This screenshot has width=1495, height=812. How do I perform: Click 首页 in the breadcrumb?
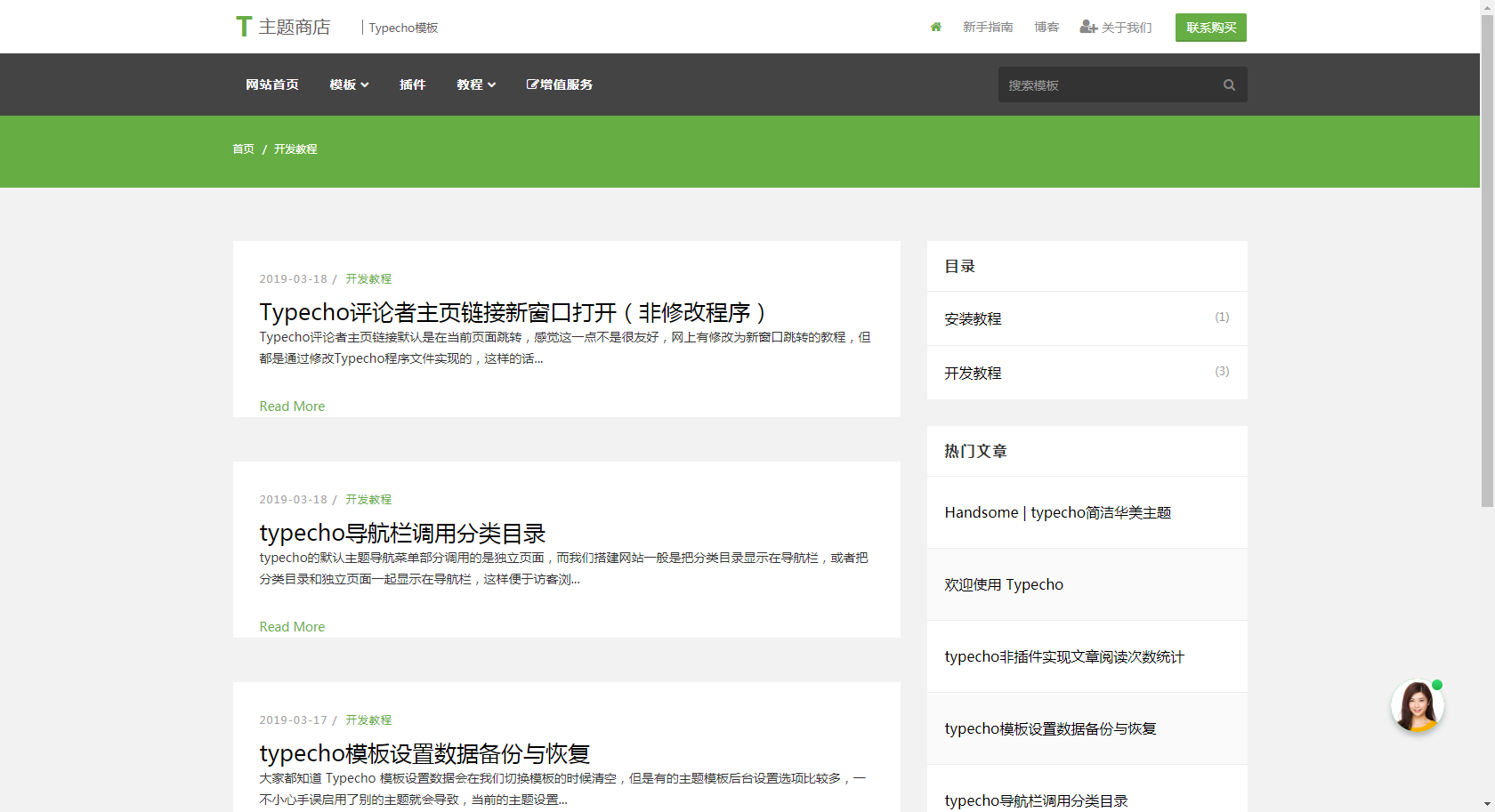pos(243,149)
